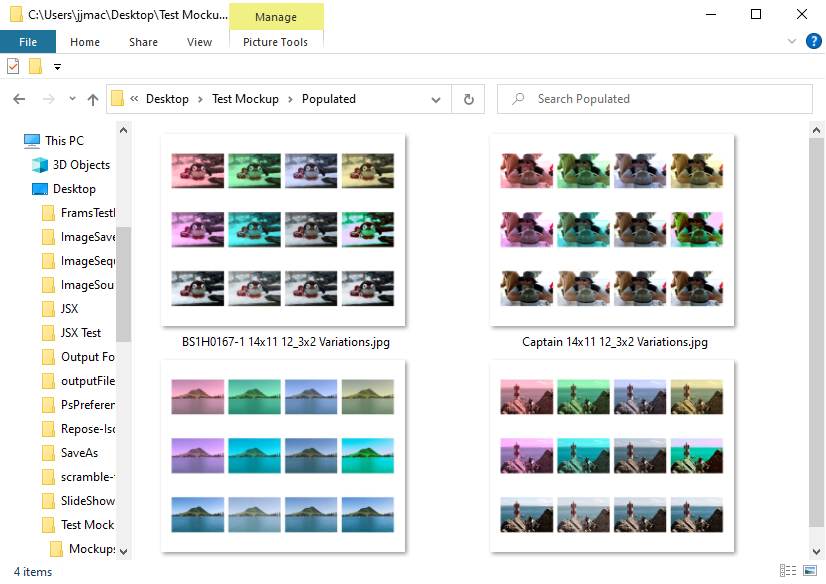Open the recent locations dropdown arrow
Image resolution: width=826 pixels, height=584 pixels.
tap(72, 98)
